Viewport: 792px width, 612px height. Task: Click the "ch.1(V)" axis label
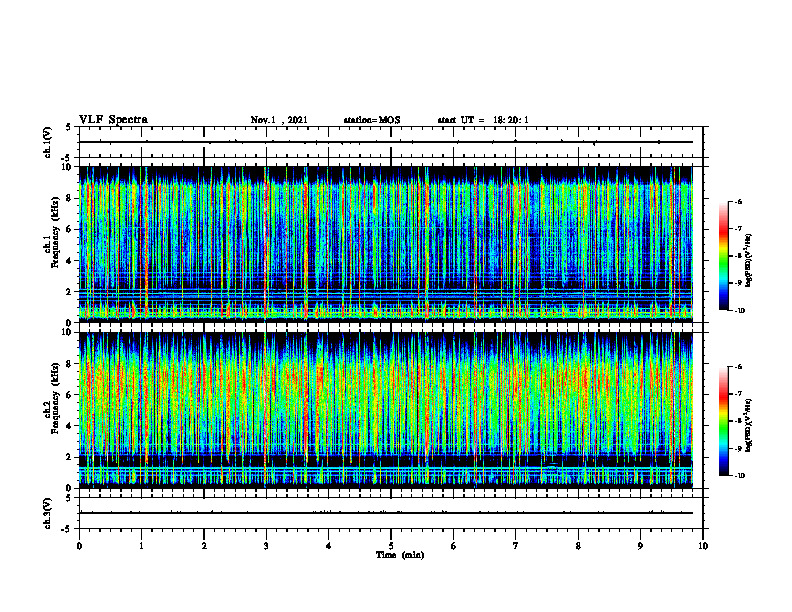[x=48, y=142]
